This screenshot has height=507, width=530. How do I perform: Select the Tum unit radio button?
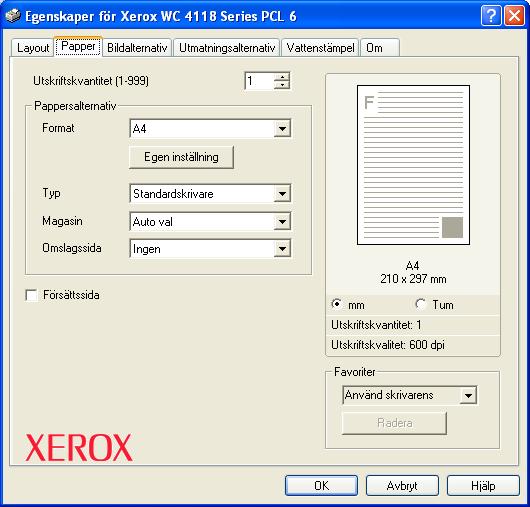[x=421, y=304]
